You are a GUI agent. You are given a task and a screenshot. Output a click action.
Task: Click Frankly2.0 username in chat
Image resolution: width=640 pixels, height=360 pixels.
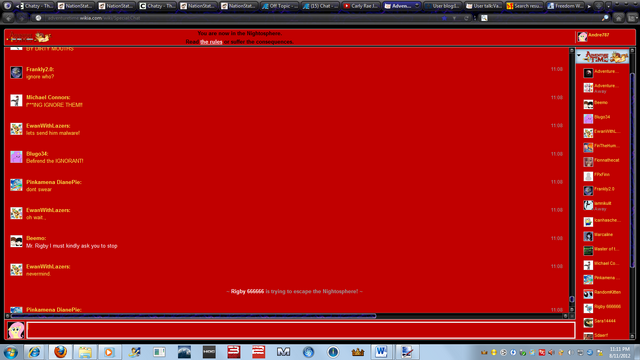pyautogui.click(x=40, y=69)
